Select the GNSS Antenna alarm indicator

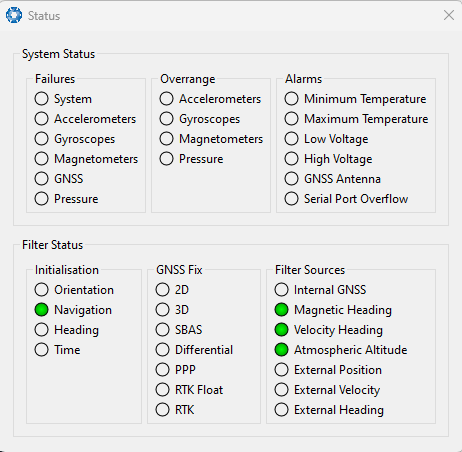[x=291, y=179]
